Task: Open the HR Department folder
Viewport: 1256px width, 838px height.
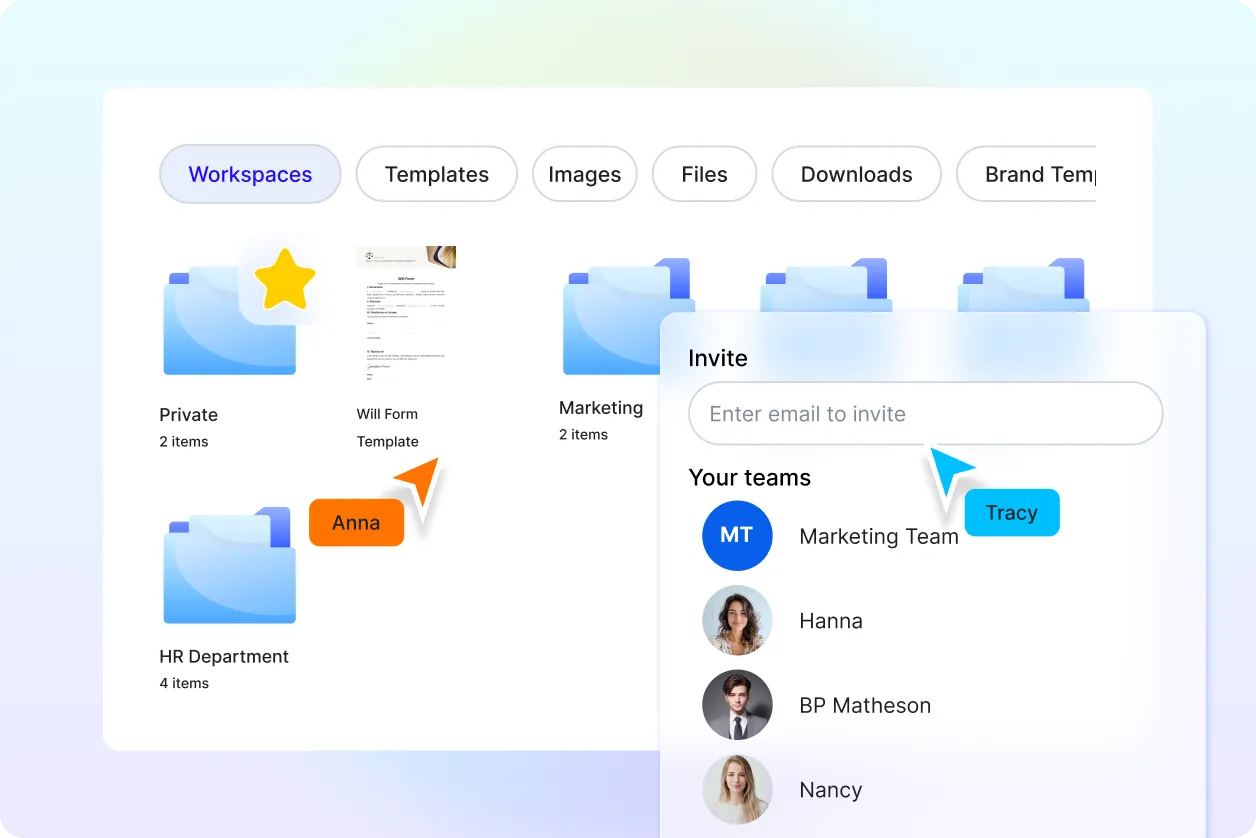Action: (x=228, y=565)
